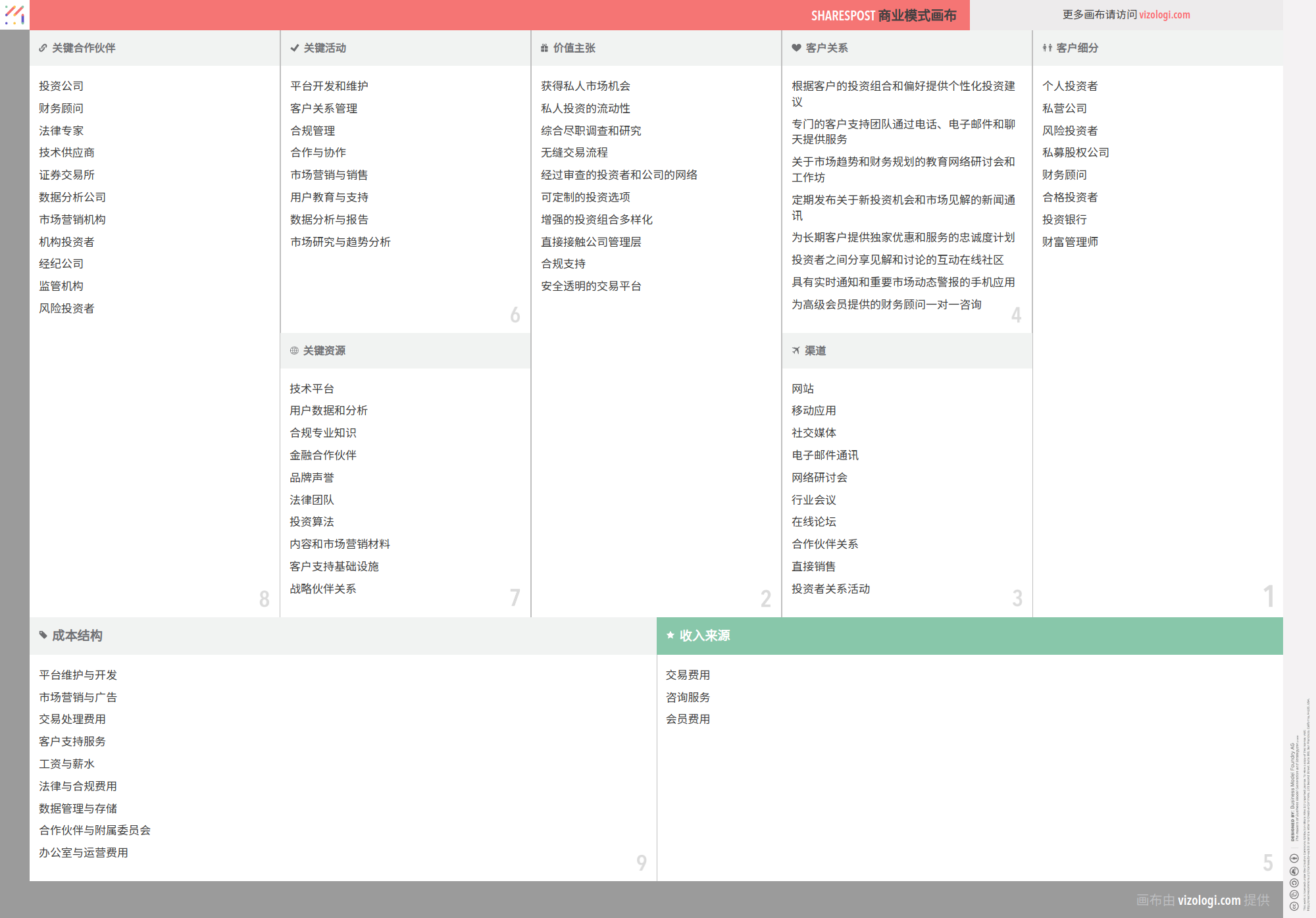Click the link icon beside 关键合作伙伴
Screen dimensions: 1316x918
(43, 48)
